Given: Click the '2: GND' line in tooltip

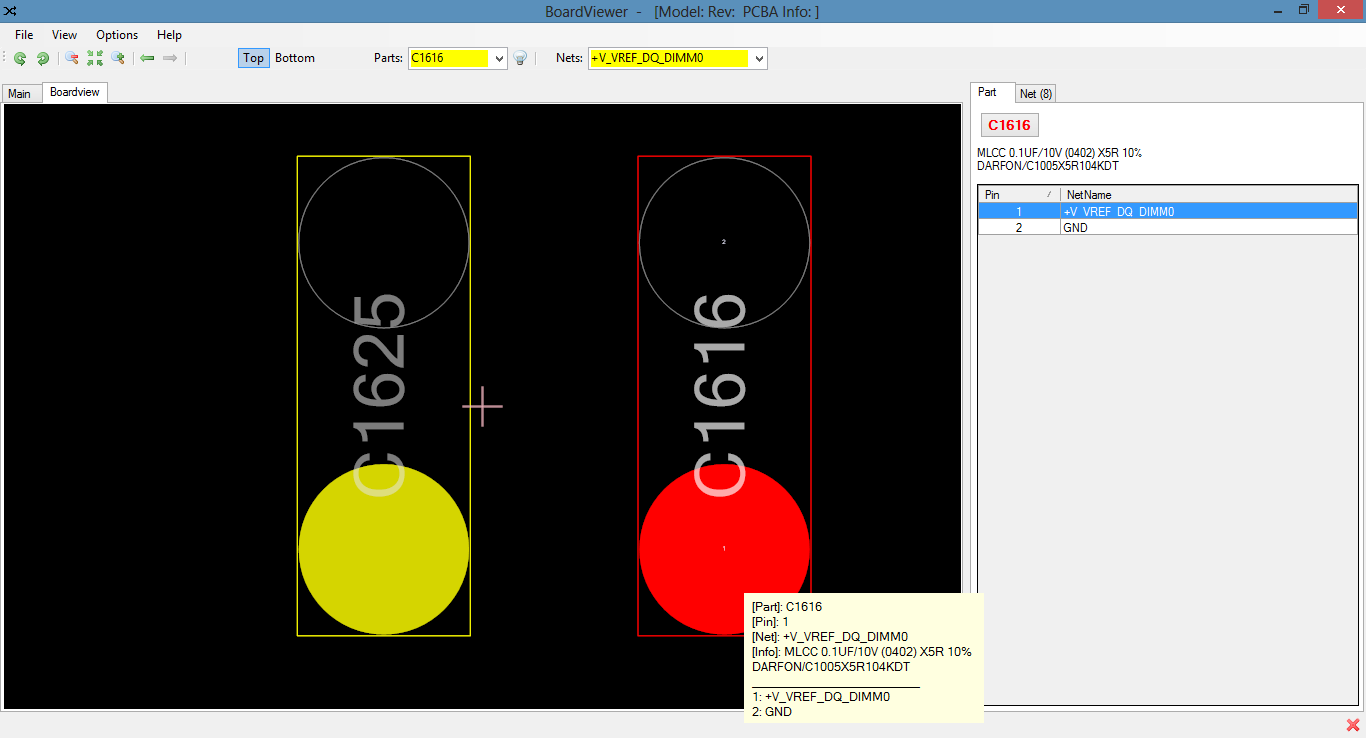Looking at the screenshot, I should tap(772, 712).
